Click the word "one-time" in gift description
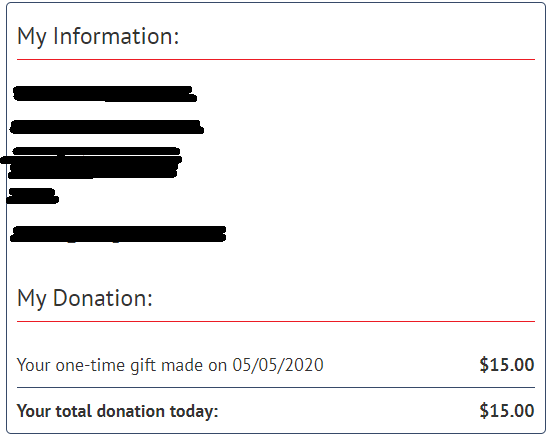The height and width of the screenshot is (438, 550). [x=91, y=365]
